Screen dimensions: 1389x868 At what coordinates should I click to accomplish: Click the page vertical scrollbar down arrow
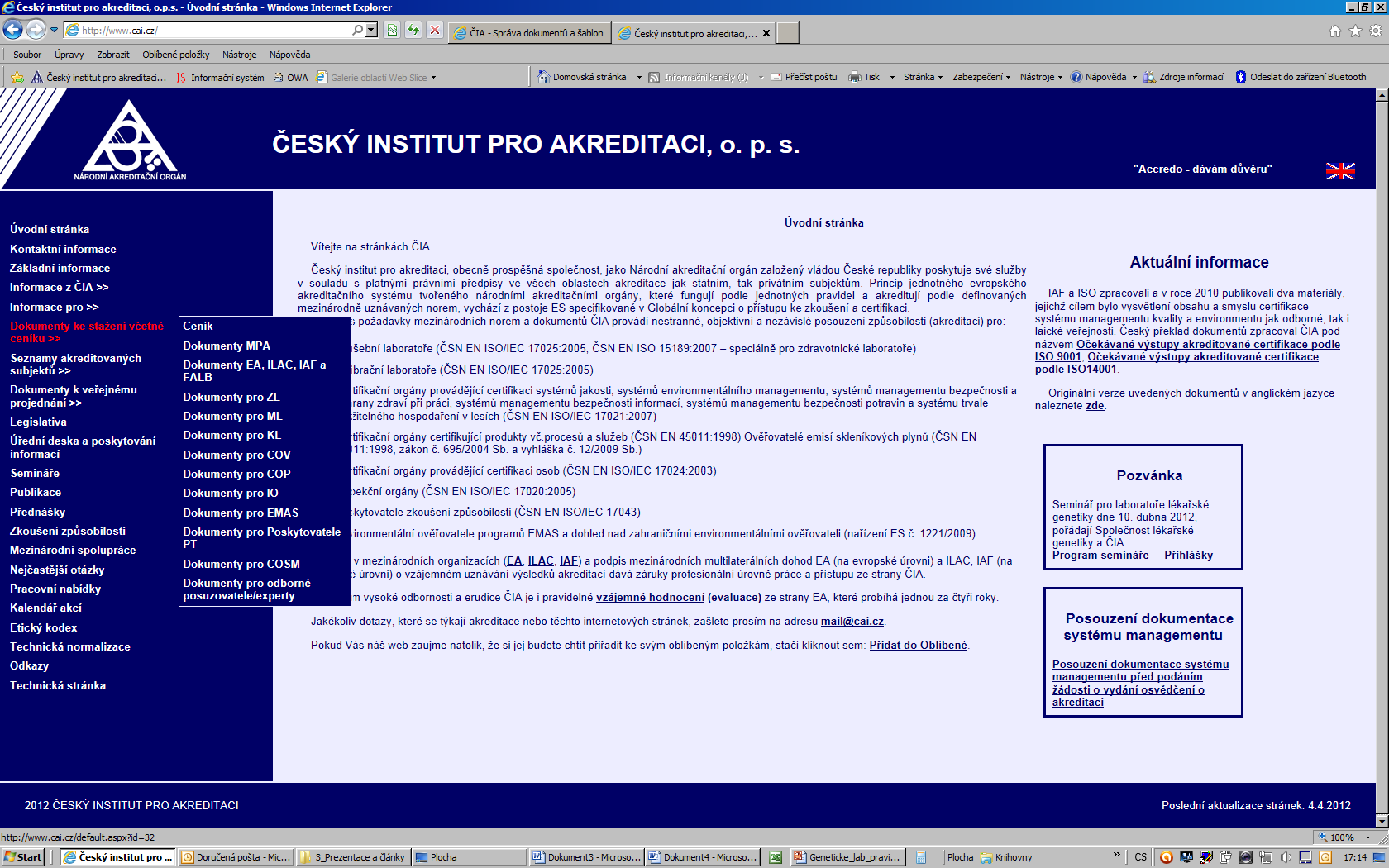click(1382, 821)
